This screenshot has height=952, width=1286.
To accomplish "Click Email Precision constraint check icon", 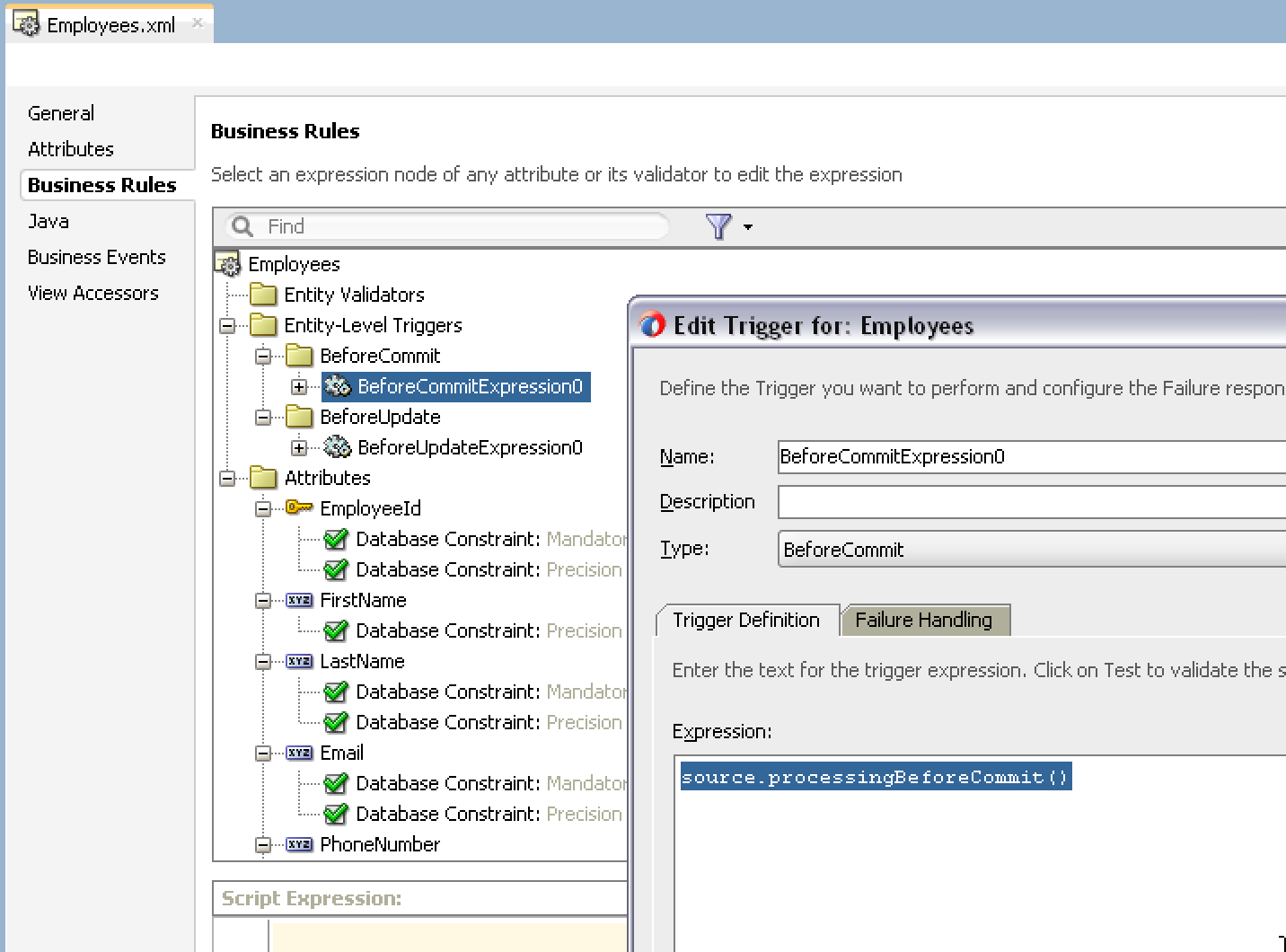I will [335, 814].
